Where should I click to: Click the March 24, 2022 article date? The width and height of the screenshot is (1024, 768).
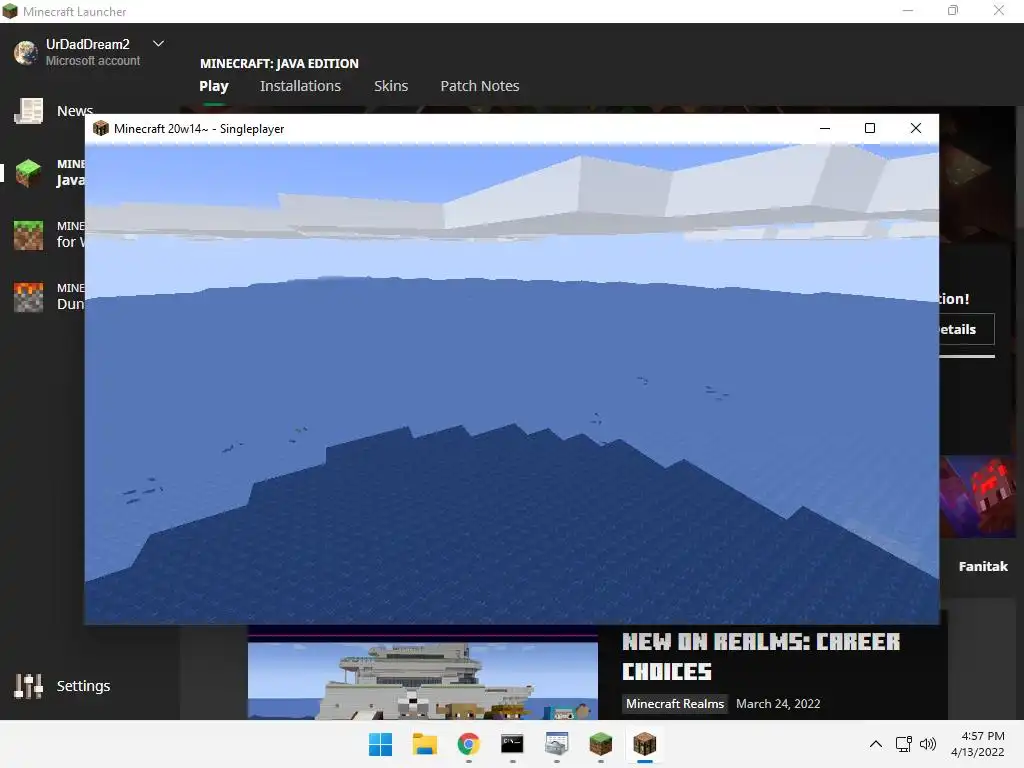pos(778,703)
